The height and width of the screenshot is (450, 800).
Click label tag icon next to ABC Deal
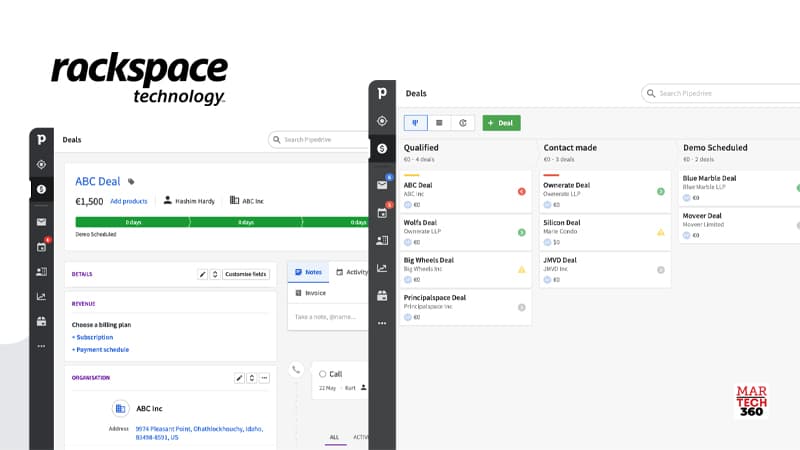(x=131, y=182)
